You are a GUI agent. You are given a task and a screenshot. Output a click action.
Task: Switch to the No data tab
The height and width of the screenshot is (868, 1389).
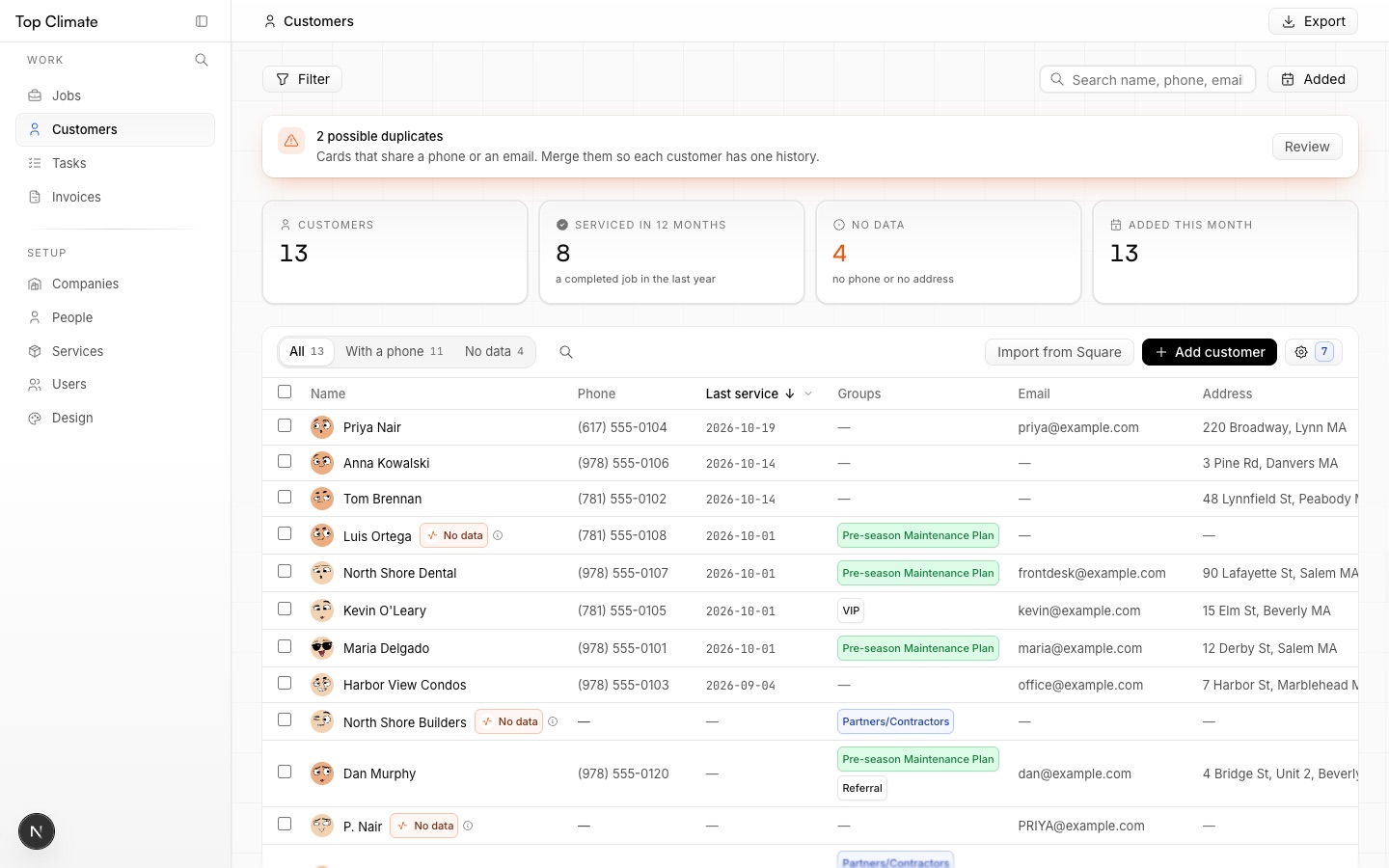[x=494, y=351]
